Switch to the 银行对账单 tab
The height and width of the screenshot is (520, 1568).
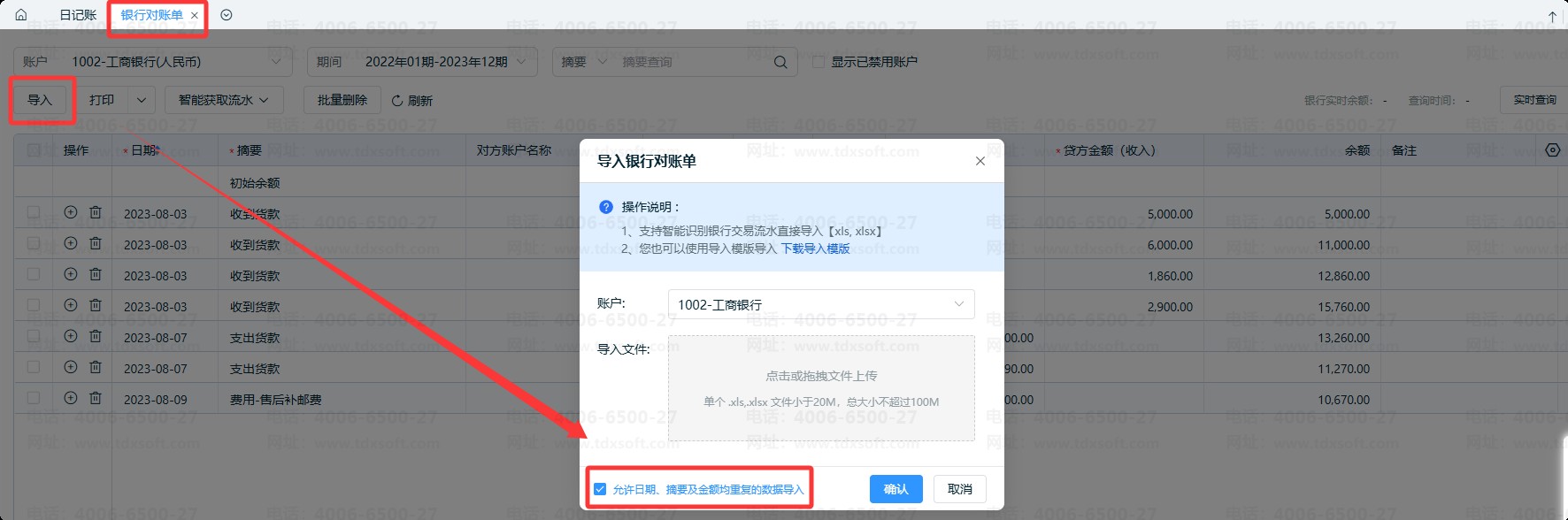coord(151,15)
